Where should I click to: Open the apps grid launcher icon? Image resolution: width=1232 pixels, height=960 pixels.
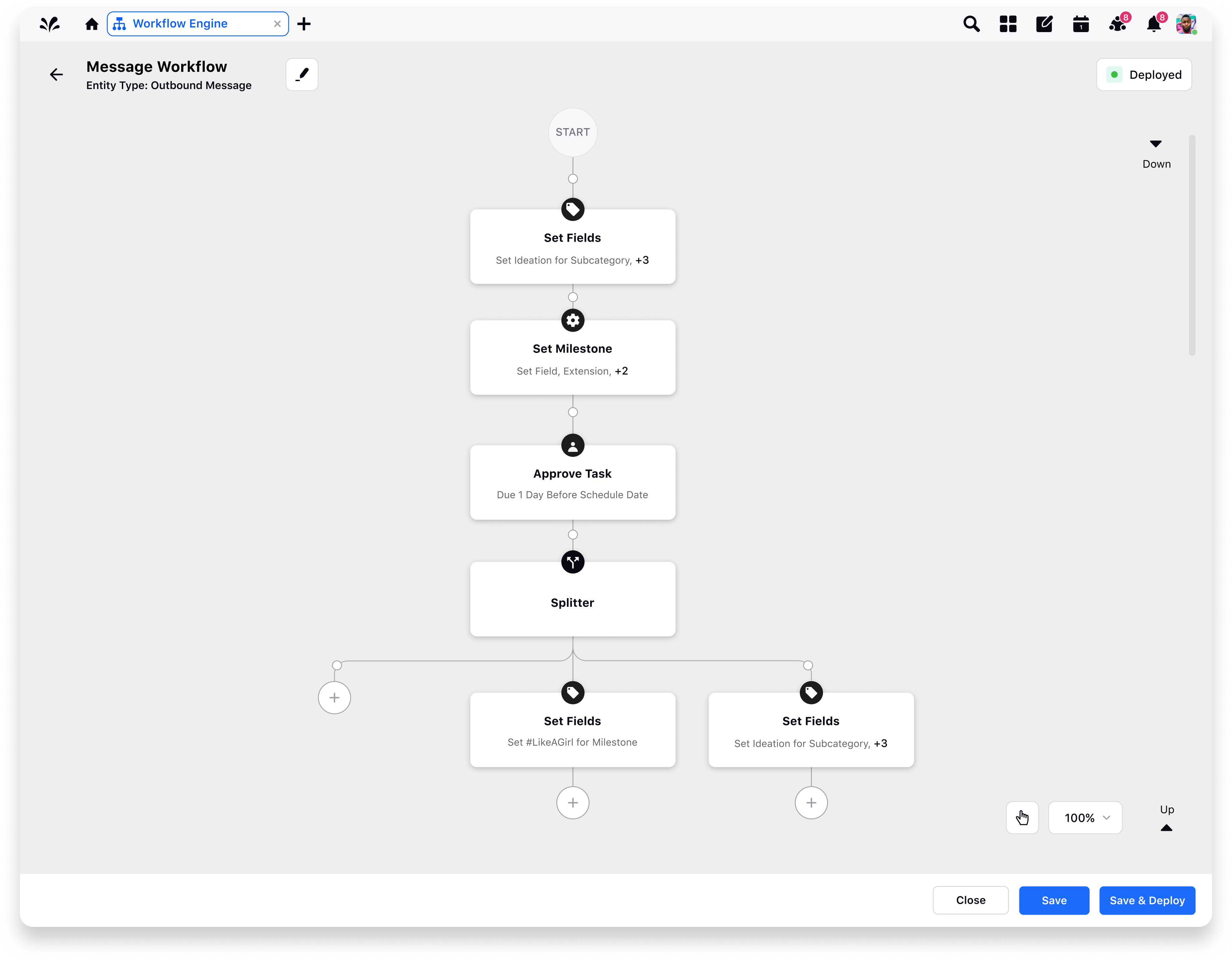1007,24
